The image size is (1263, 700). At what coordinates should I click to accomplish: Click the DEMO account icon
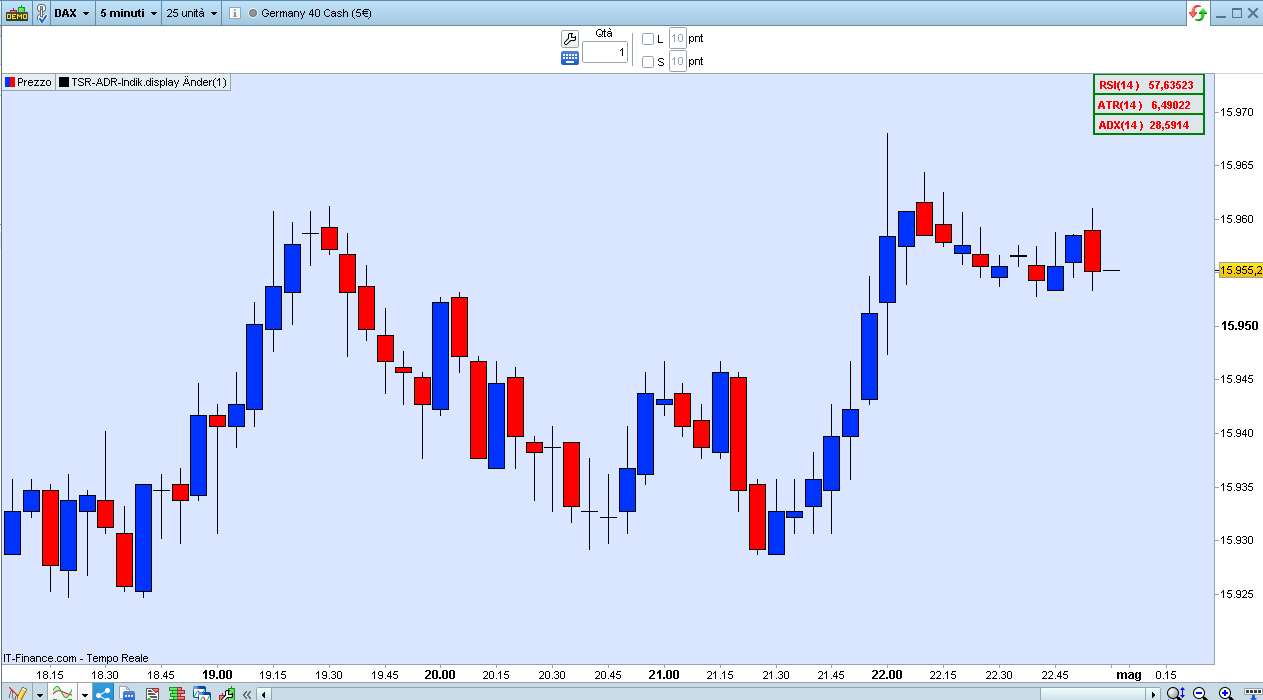coord(16,13)
